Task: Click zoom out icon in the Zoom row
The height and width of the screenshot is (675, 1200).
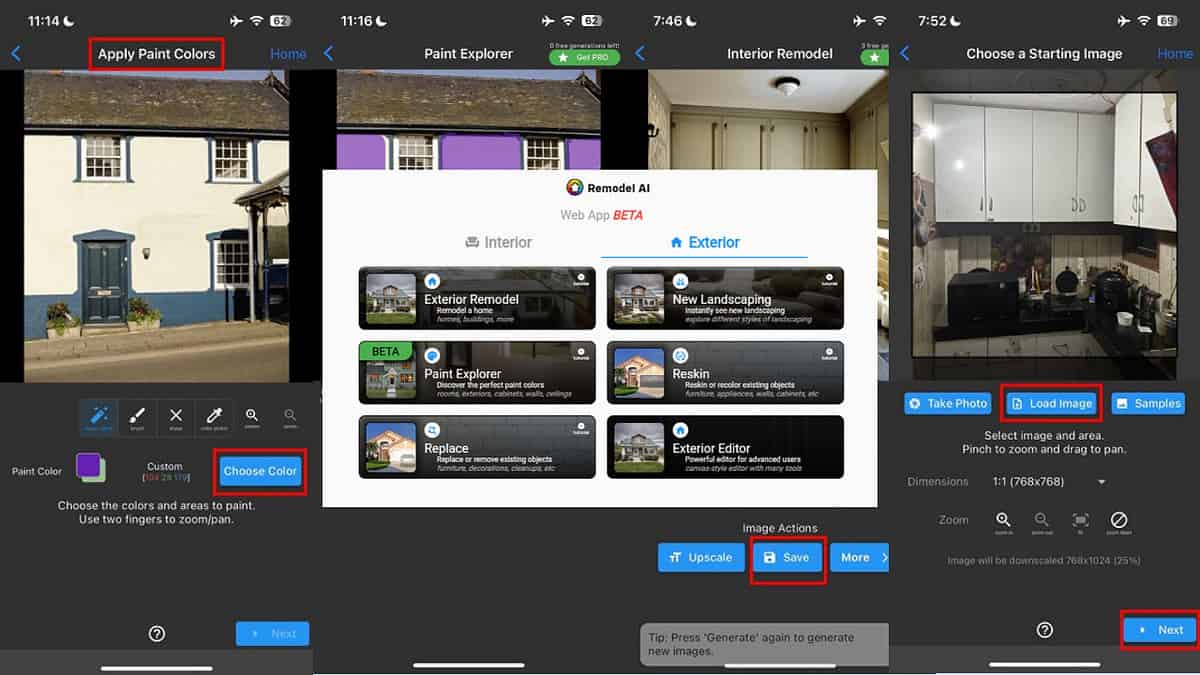Action: pyautogui.click(x=1042, y=521)
